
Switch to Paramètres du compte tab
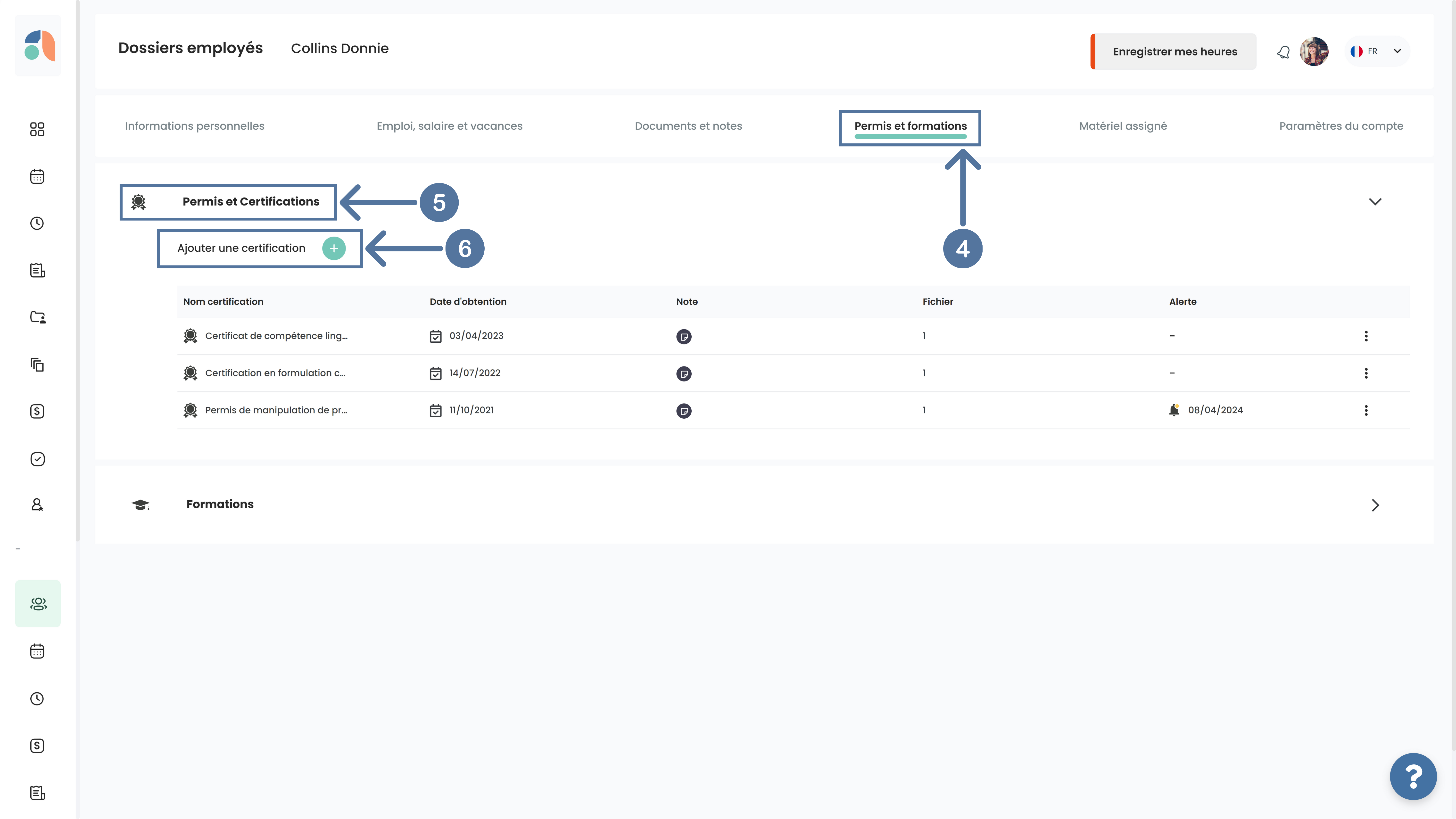1341,126
